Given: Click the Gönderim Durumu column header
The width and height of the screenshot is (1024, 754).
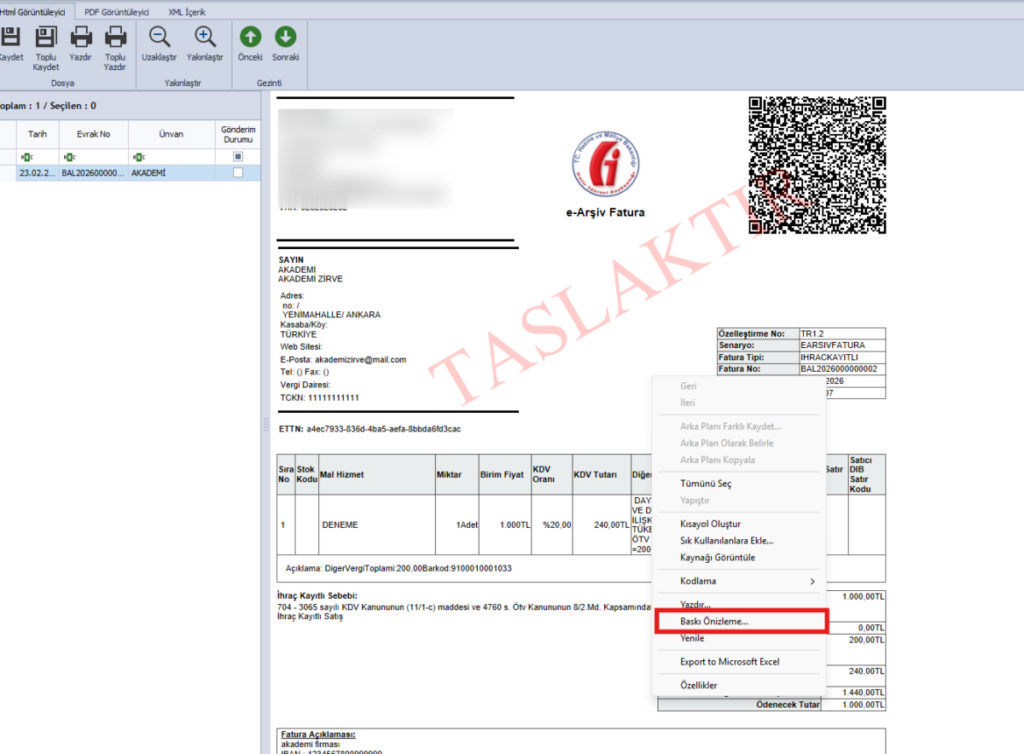Looking at the screenshot, I should point(238,134).
